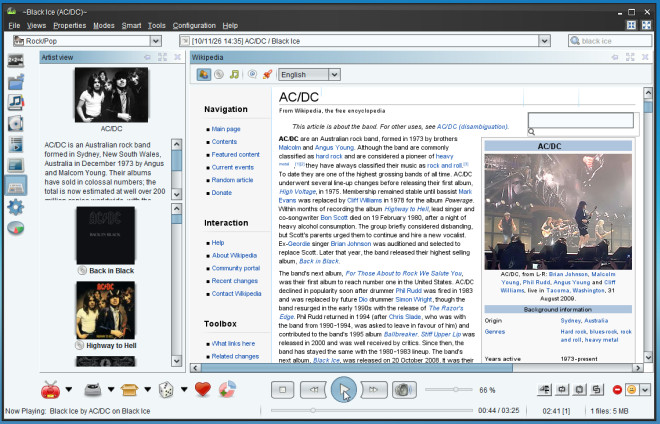This screenshot has width=660, height=424.
Task: Select the Highway to Hell album cover
Action: pos(106,310)
